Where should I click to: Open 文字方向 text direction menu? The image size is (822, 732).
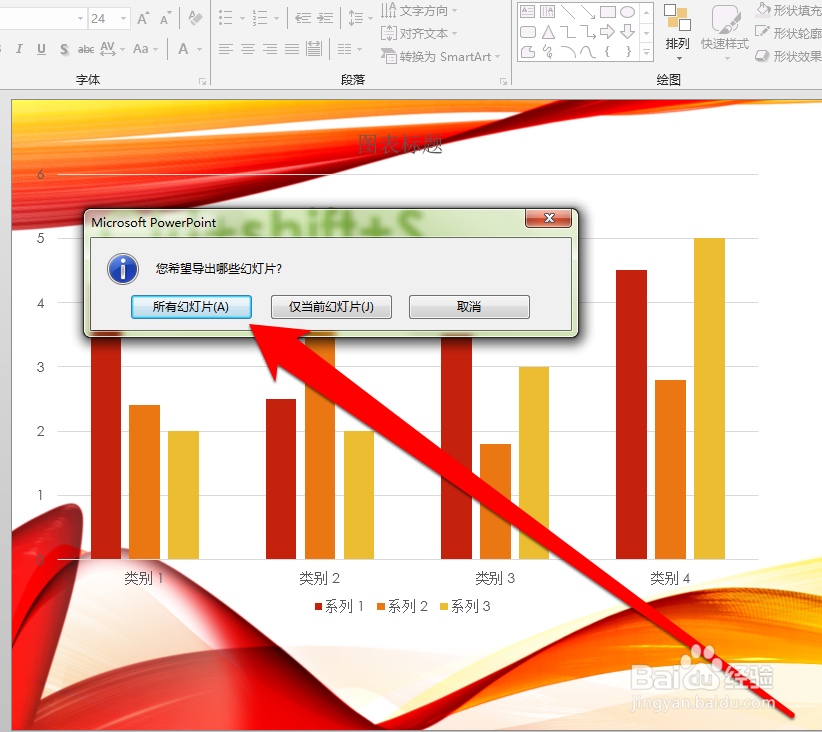tap(419, 10)
